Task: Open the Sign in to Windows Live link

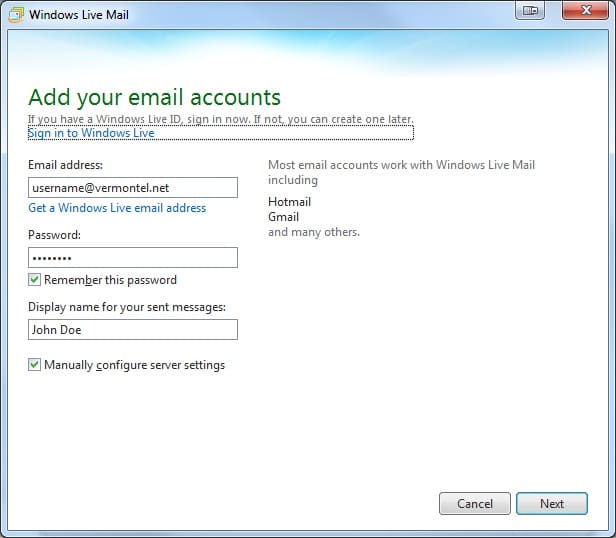Action: (x=91, y=133)
